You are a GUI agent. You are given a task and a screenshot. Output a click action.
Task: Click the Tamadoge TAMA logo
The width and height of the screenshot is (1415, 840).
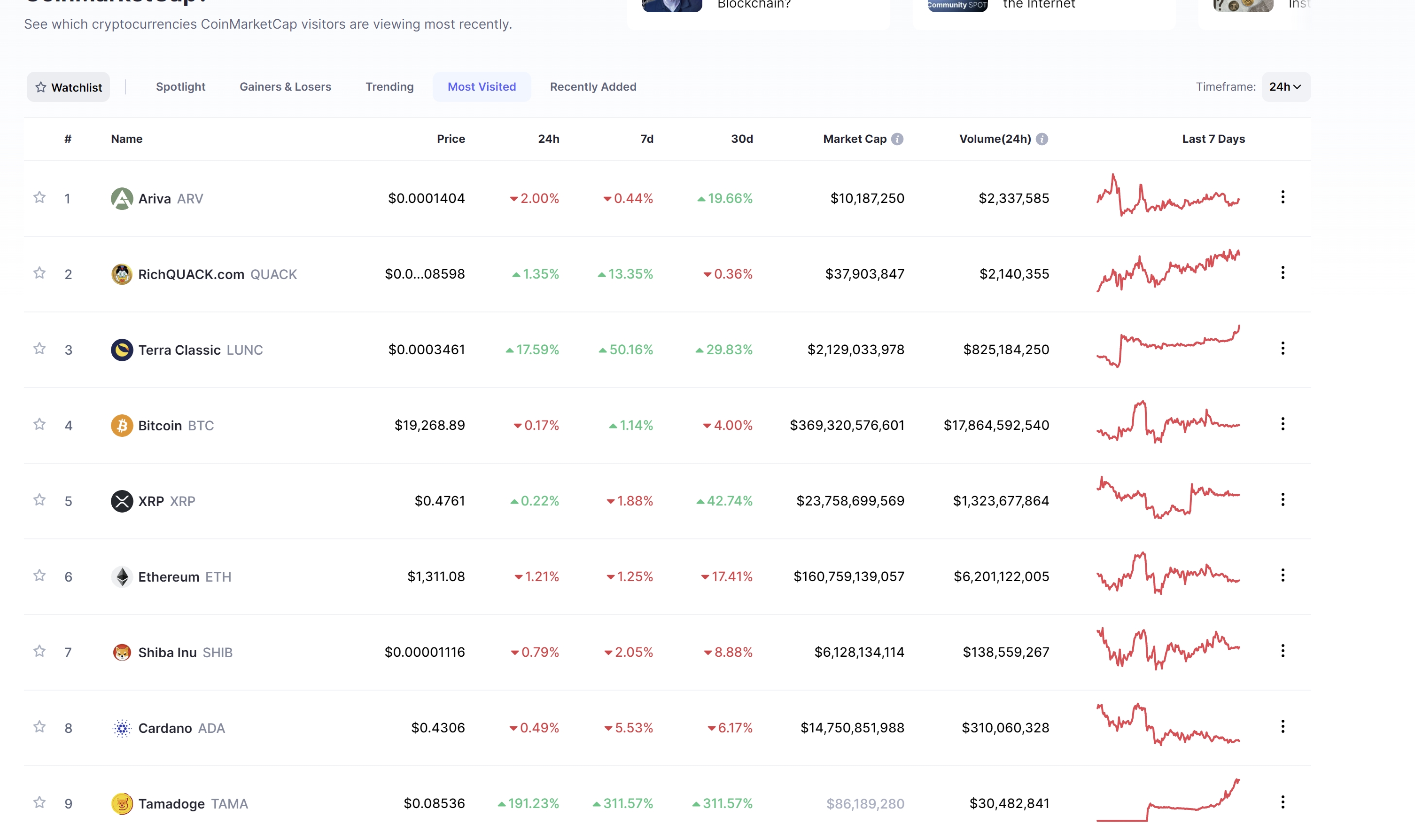(x=122, y=804)
